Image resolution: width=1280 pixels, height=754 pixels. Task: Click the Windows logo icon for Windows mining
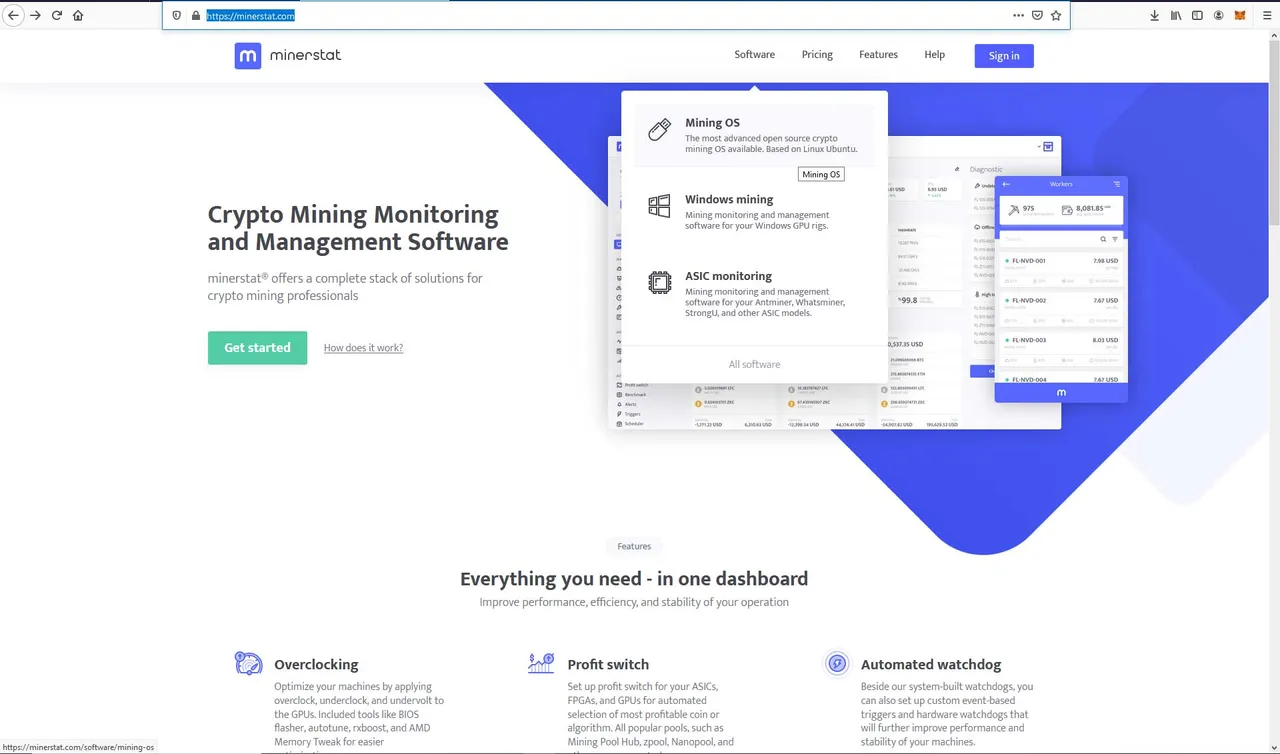[x=659, y=206]
